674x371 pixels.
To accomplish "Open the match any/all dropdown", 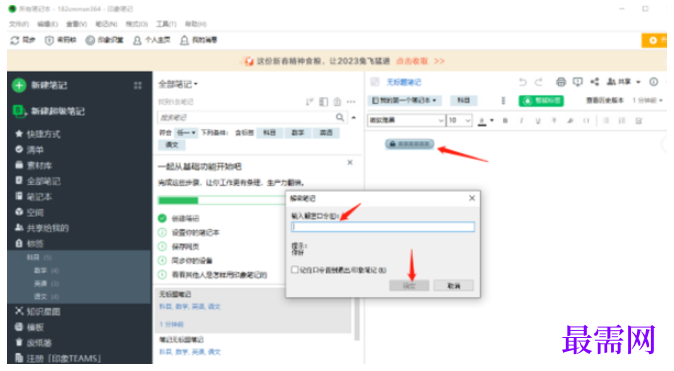I will pyautogui.click(x=186, y=133).
